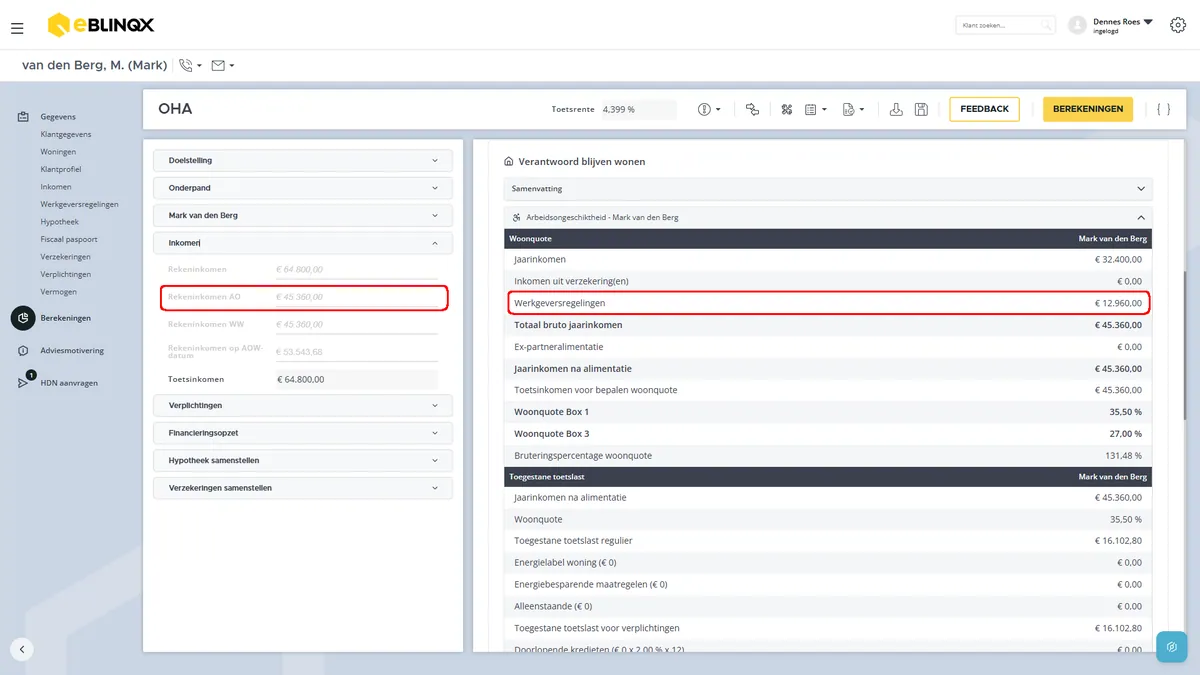Click the eBlinqx logo
Viewport: 1200px width, 675px height.
tap(101, 25)
